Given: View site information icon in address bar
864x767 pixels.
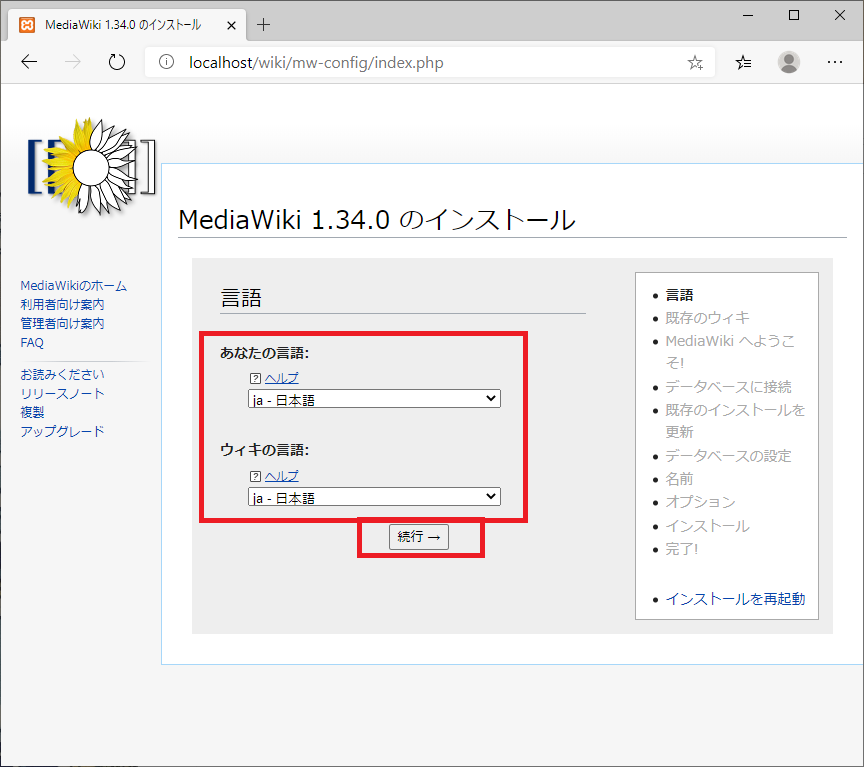Looking at the screenshot, I should pos(166,62).
